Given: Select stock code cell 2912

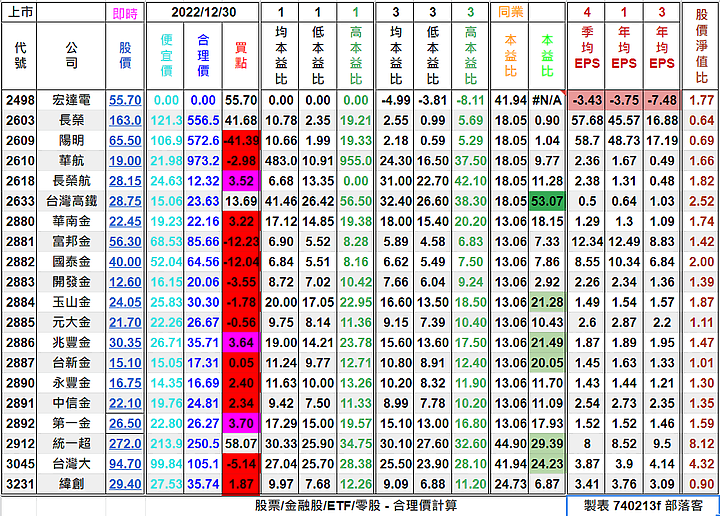Looking at the screenshot, I should click(x=20, y=443).
